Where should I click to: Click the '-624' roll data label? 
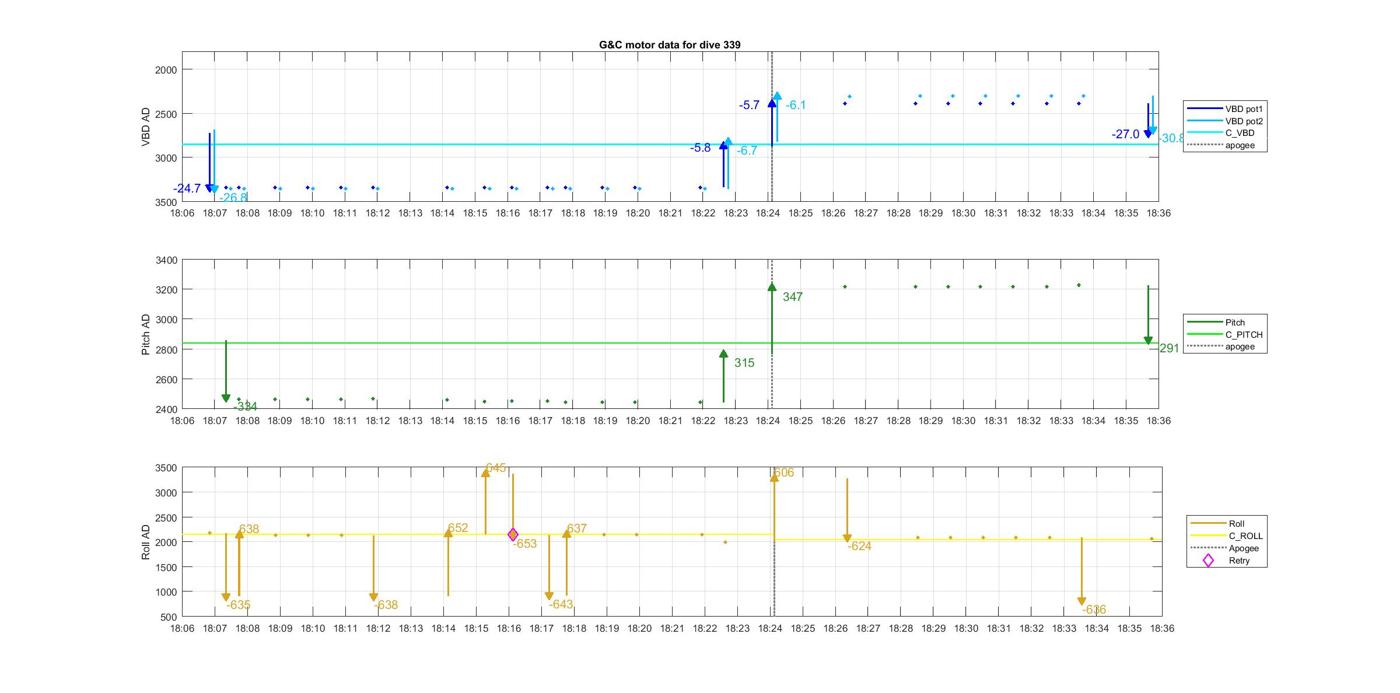[x=859, y=546]
